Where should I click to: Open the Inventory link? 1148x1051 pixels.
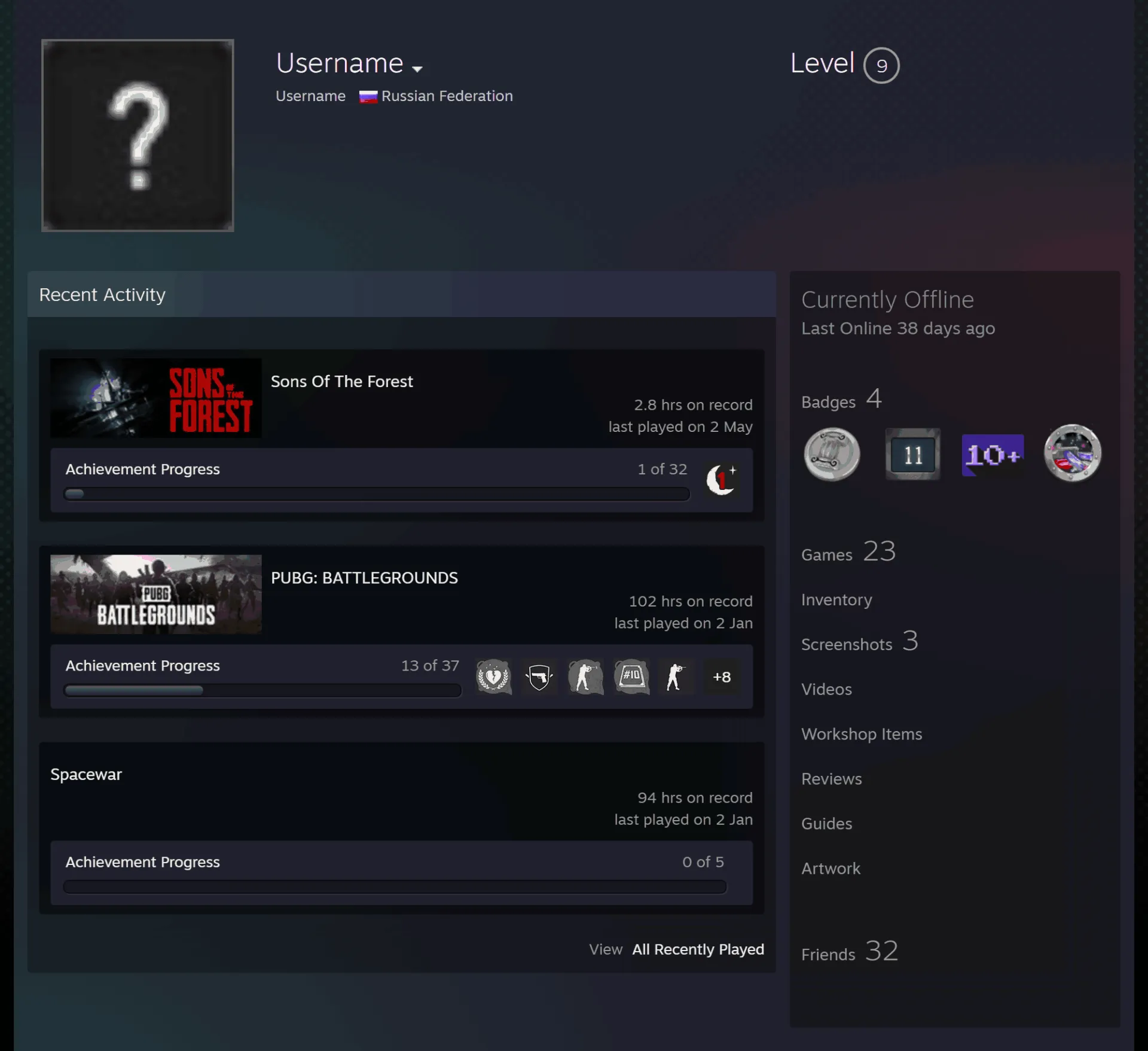point(836,599)
